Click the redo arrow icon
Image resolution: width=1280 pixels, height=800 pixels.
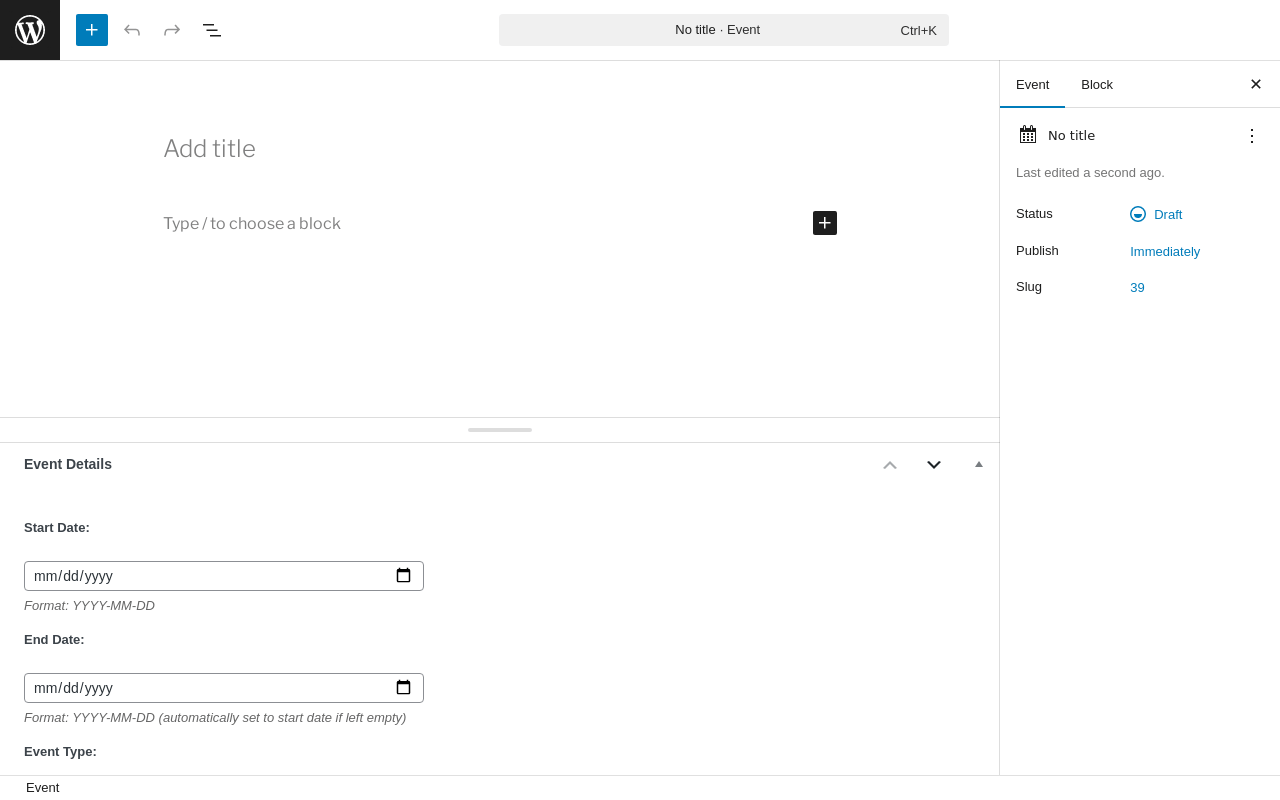click(x=172, y=30)
